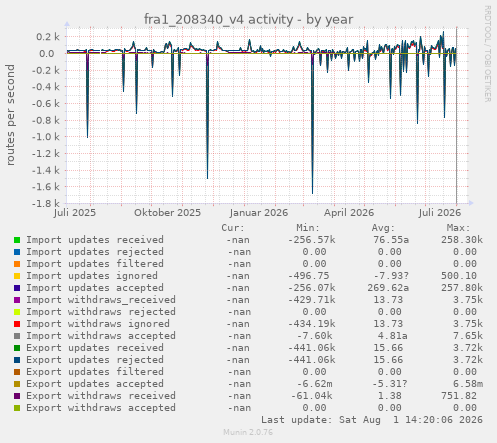Image resolution: width=497 pixels, height=443 pixels.
Task: Click the '-1.8 k' y-axis tick label
Action: (46, 203)
